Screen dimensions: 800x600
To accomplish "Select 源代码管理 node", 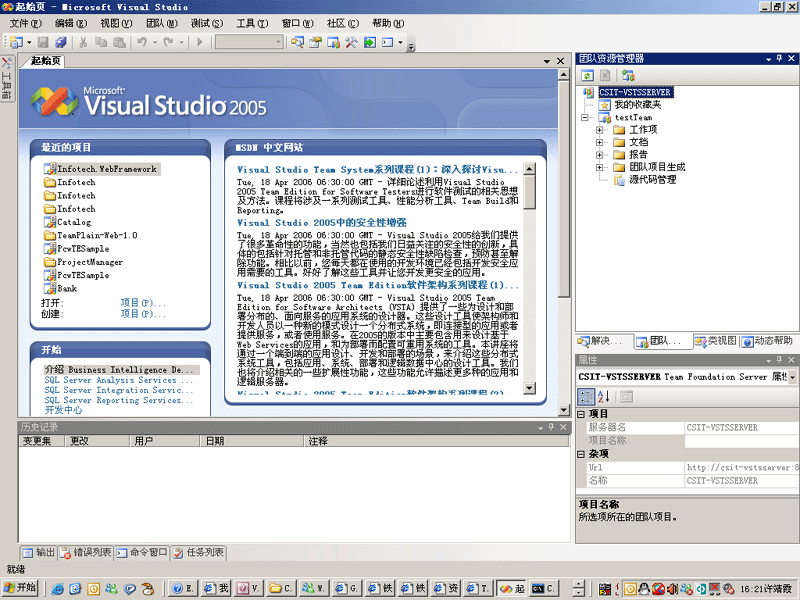I will click(x=652, y=180).
